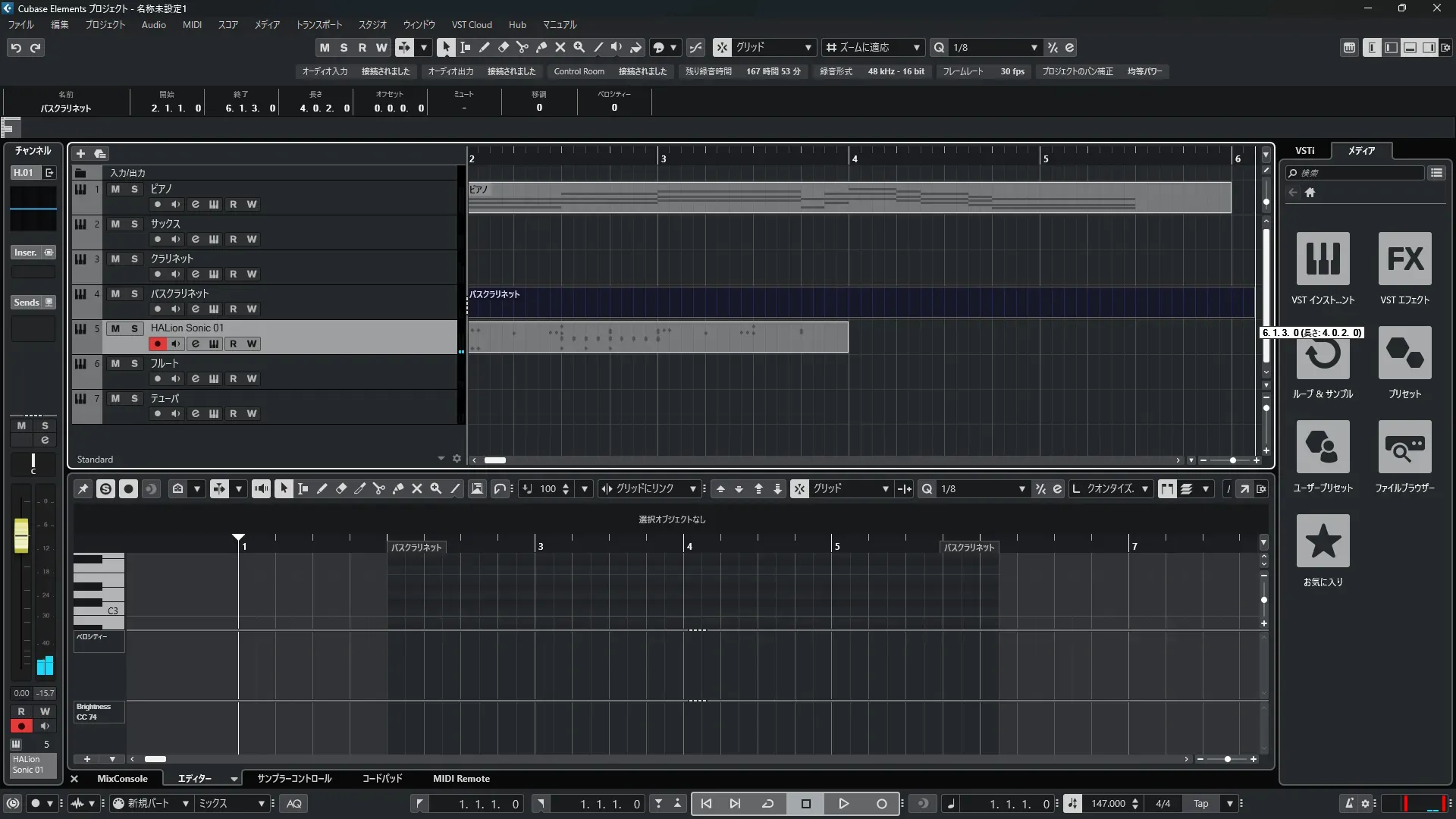Viewport: 1456px width, 819px height.
Task: Disable record enable on HALion Sonic 01
Action: click(157, 344)
